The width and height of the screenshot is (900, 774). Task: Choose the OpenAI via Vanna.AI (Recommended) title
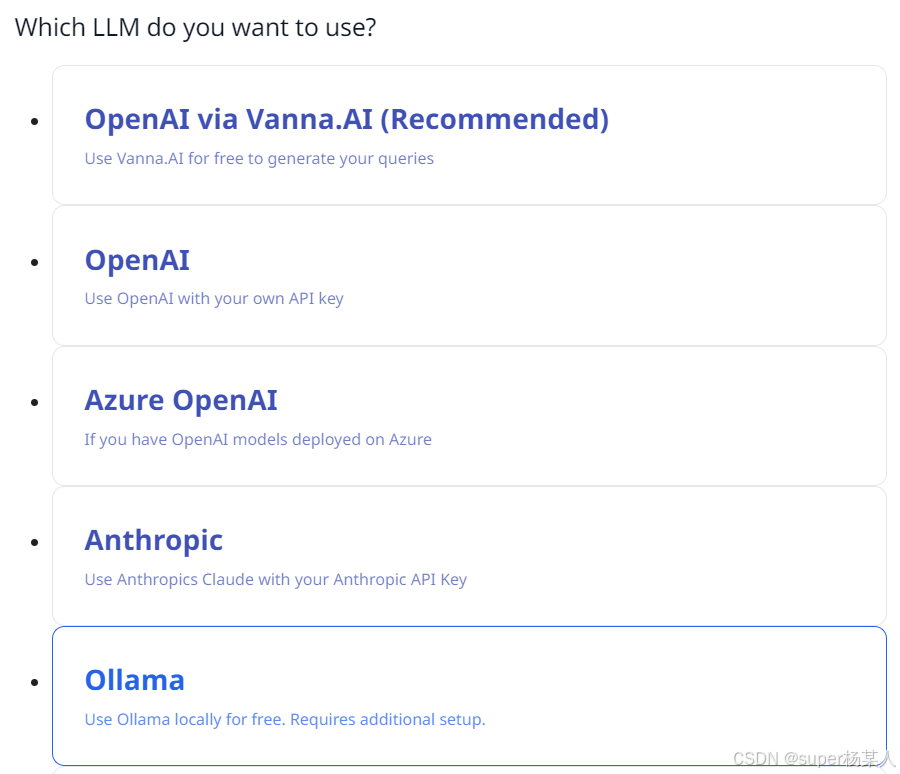pyautogui.click(x=346, y=119)
